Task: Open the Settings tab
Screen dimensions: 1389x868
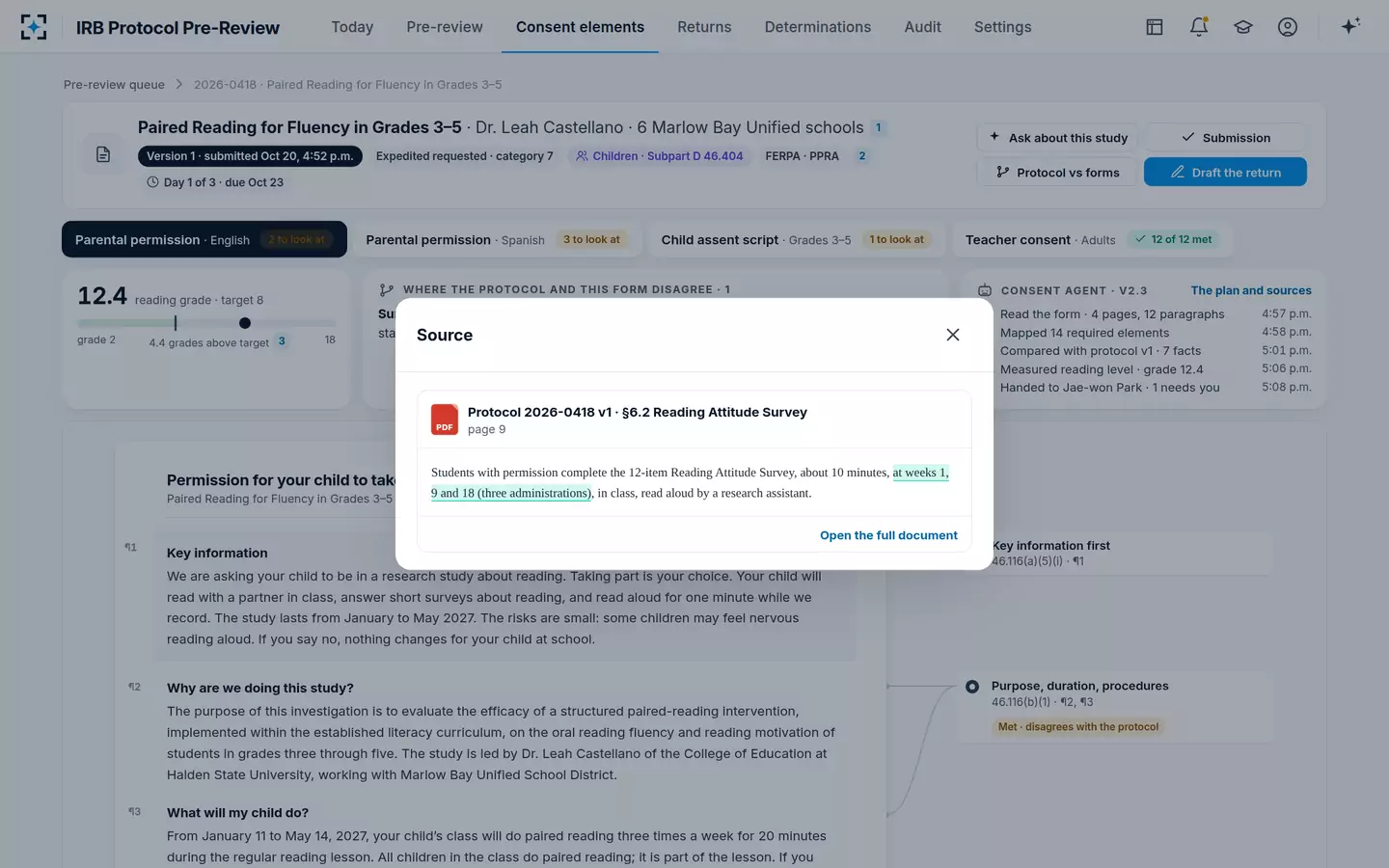Action: 1002,27
